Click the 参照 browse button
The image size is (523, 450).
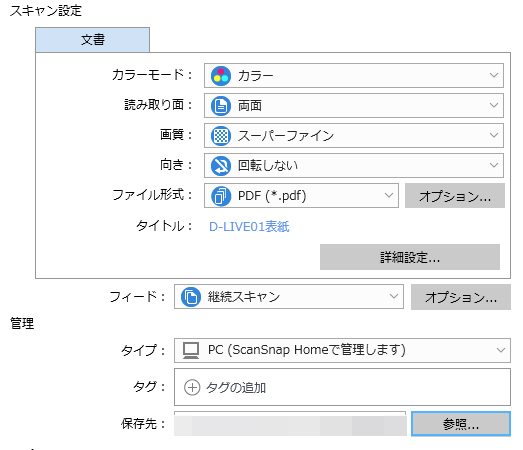point(461,424)
